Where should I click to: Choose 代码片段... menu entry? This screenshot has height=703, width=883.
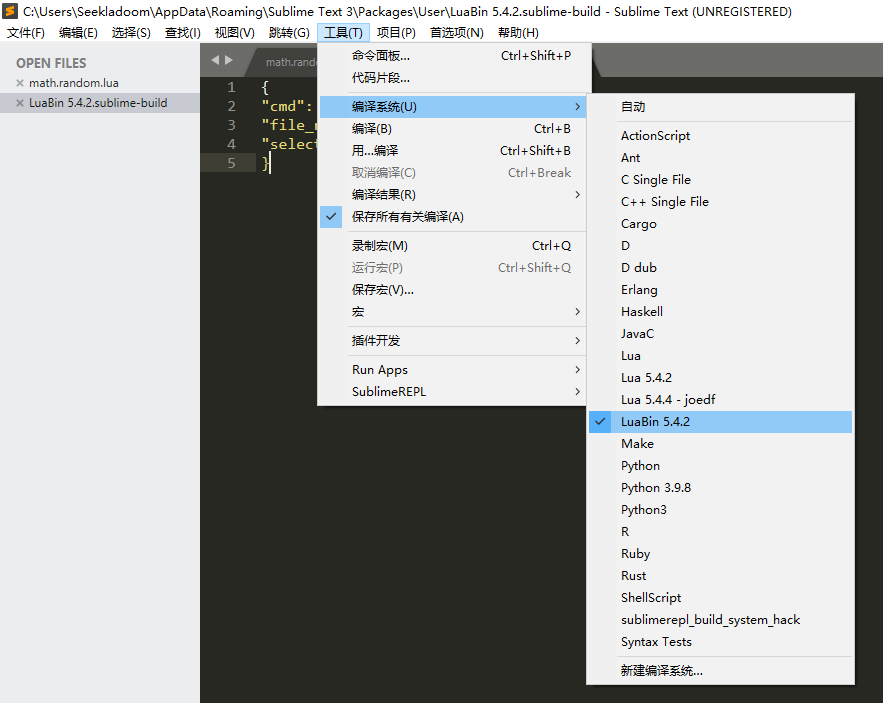[x=453, y=78]
